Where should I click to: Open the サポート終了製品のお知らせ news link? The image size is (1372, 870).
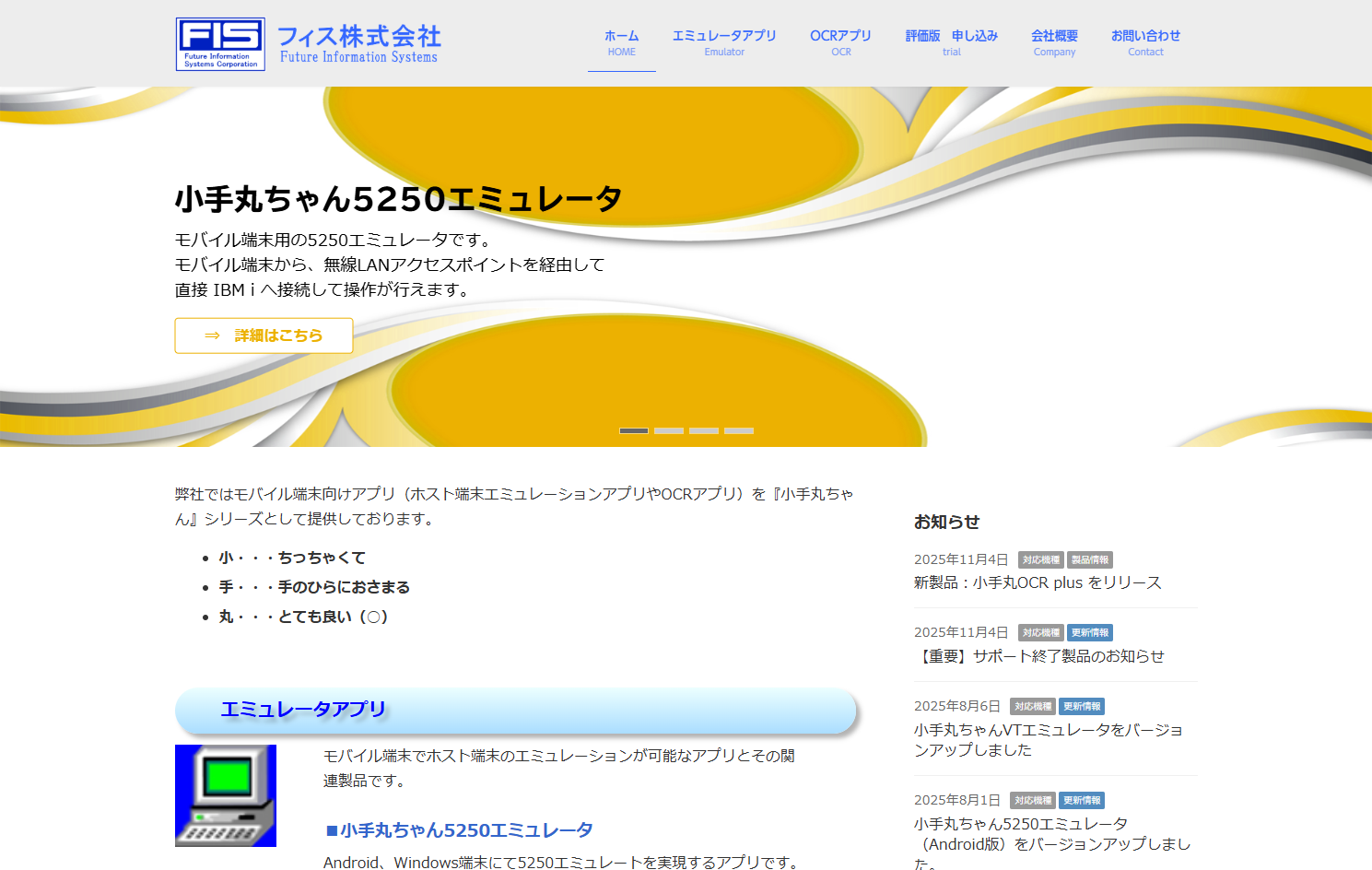pos(1039,656)
